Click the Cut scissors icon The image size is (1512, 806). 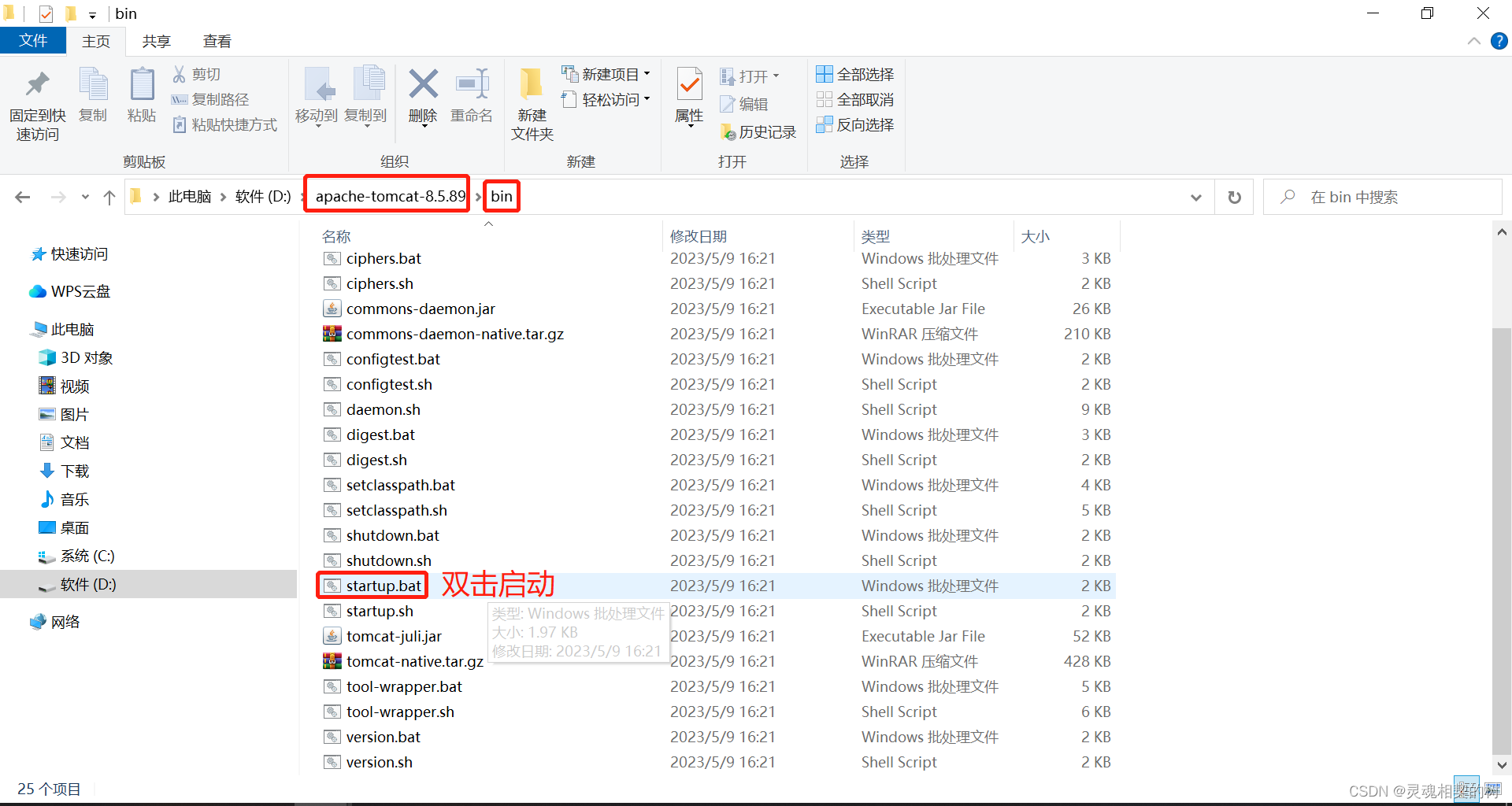pos(180,74)
